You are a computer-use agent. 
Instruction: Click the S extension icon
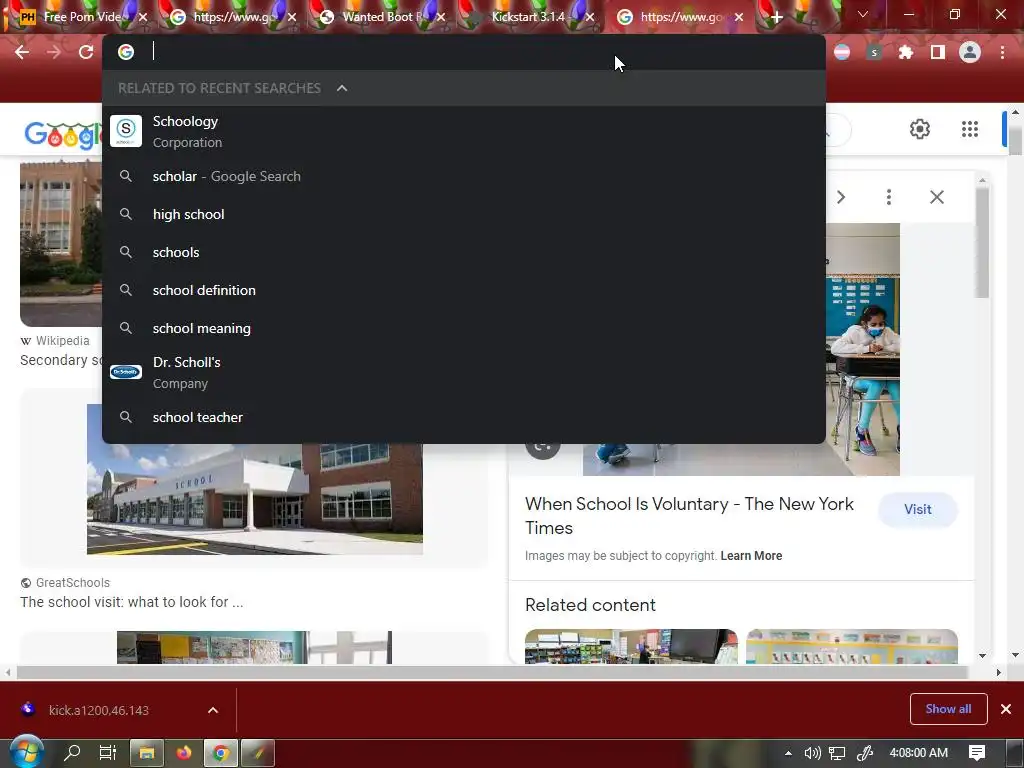tap(874, 52)
